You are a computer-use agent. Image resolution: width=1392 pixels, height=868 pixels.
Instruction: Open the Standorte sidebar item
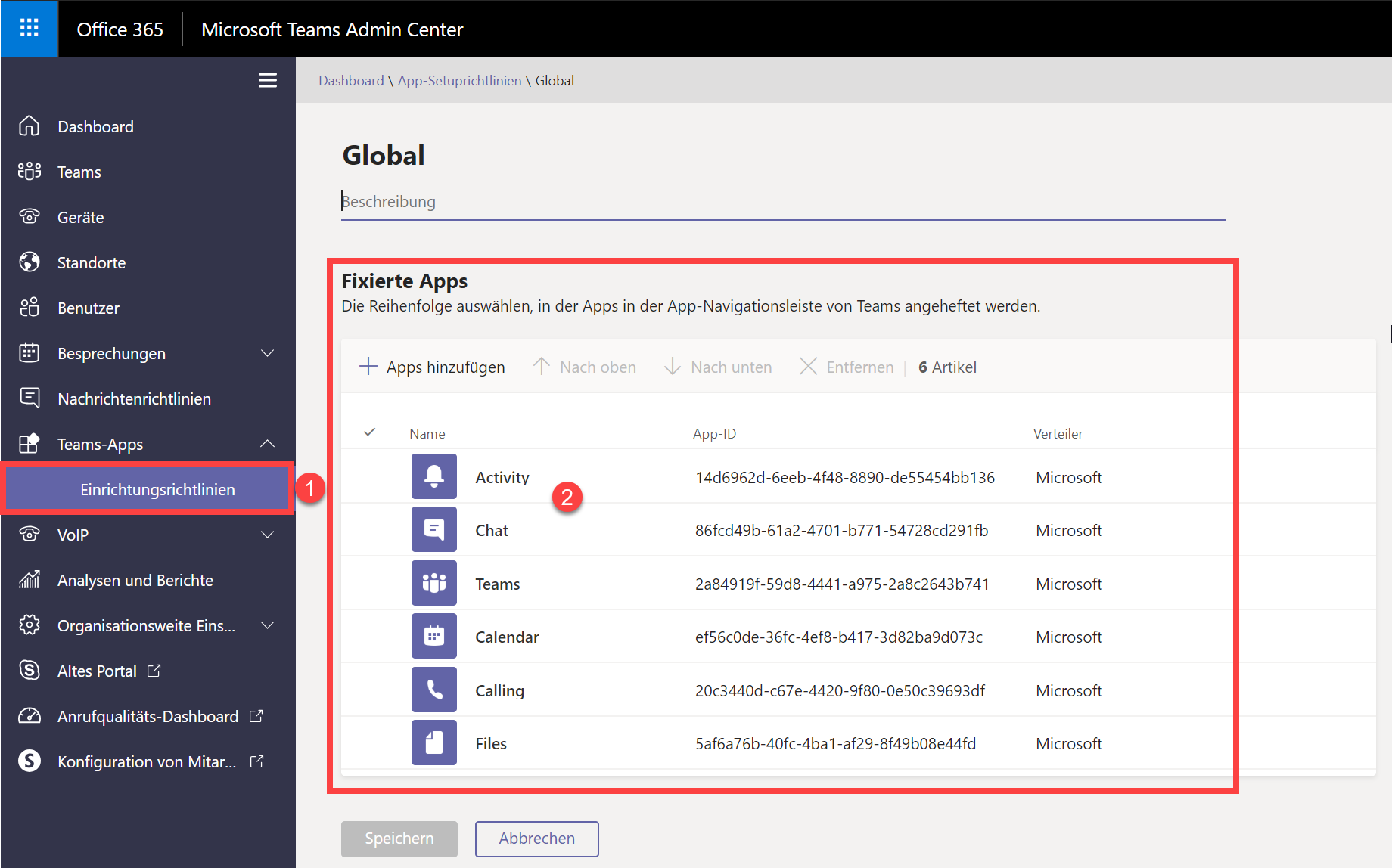coord(148,262)
